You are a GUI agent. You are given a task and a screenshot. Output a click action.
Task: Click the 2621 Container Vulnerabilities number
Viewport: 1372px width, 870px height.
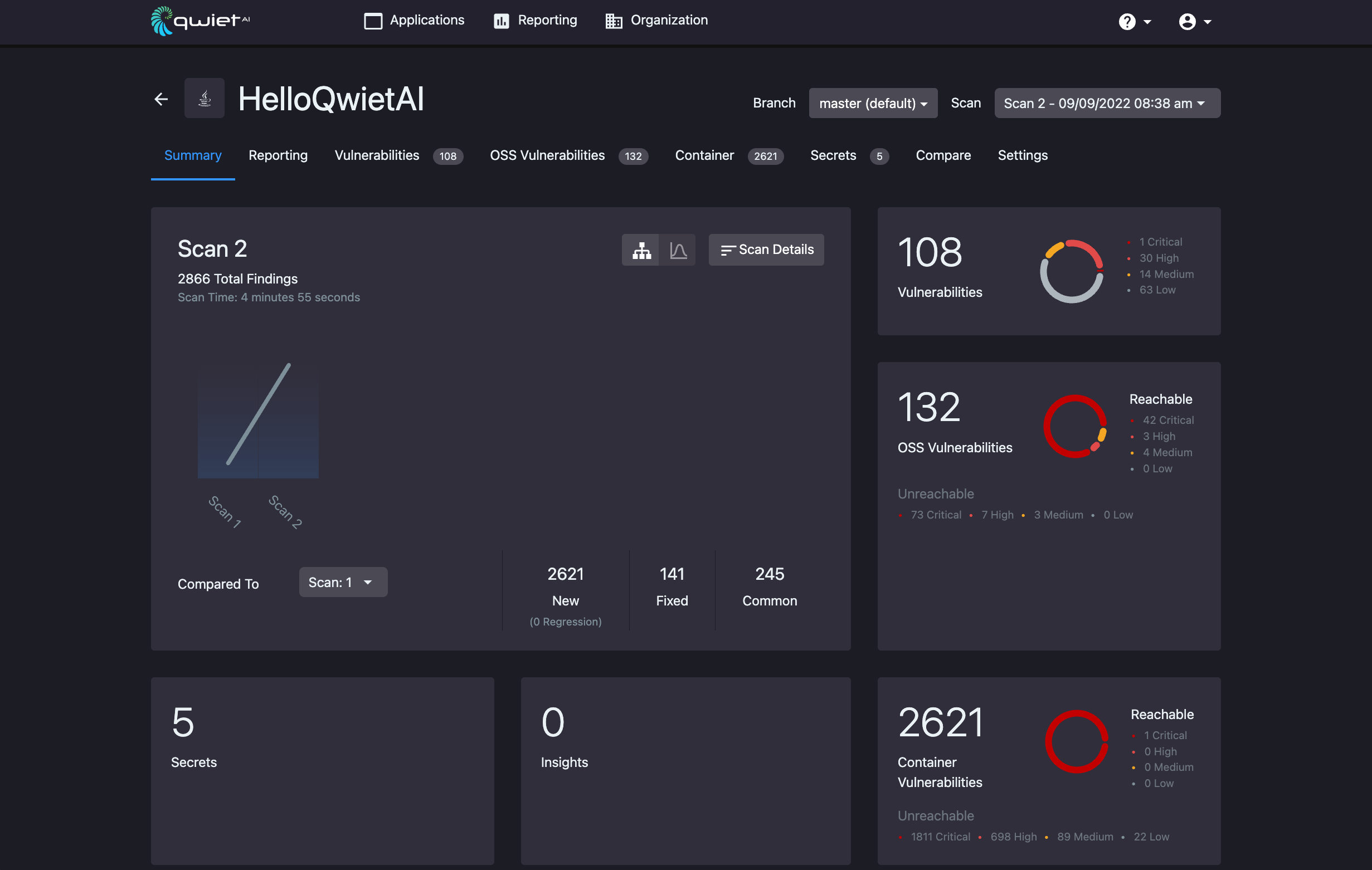point(941,722)
